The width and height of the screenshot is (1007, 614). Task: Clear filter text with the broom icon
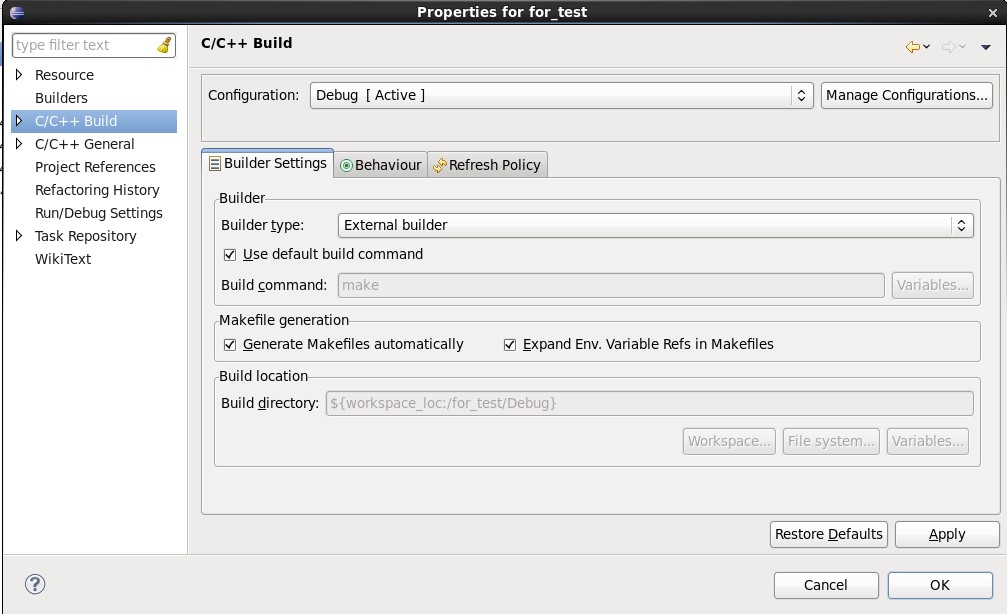point(165,45)
